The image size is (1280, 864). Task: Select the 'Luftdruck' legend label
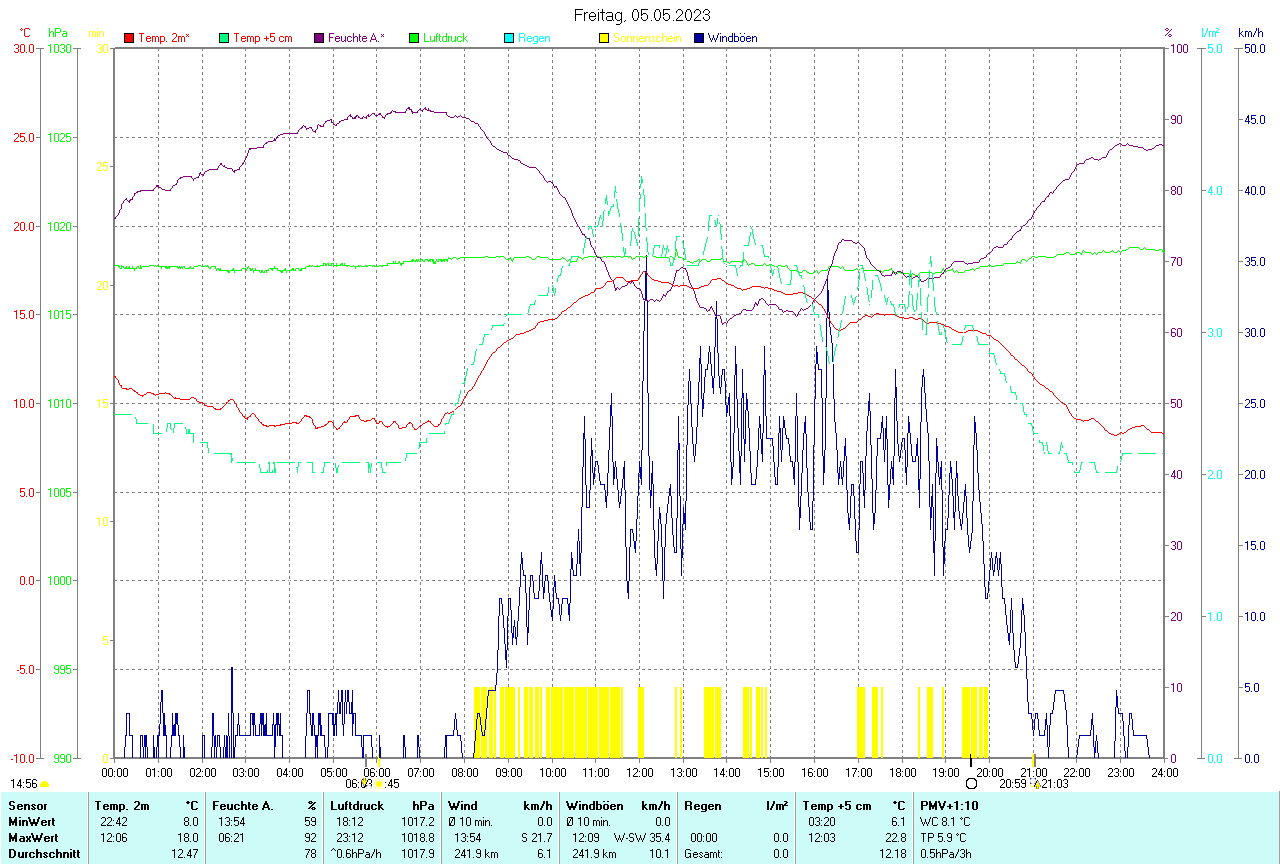[x=446, y=38]
